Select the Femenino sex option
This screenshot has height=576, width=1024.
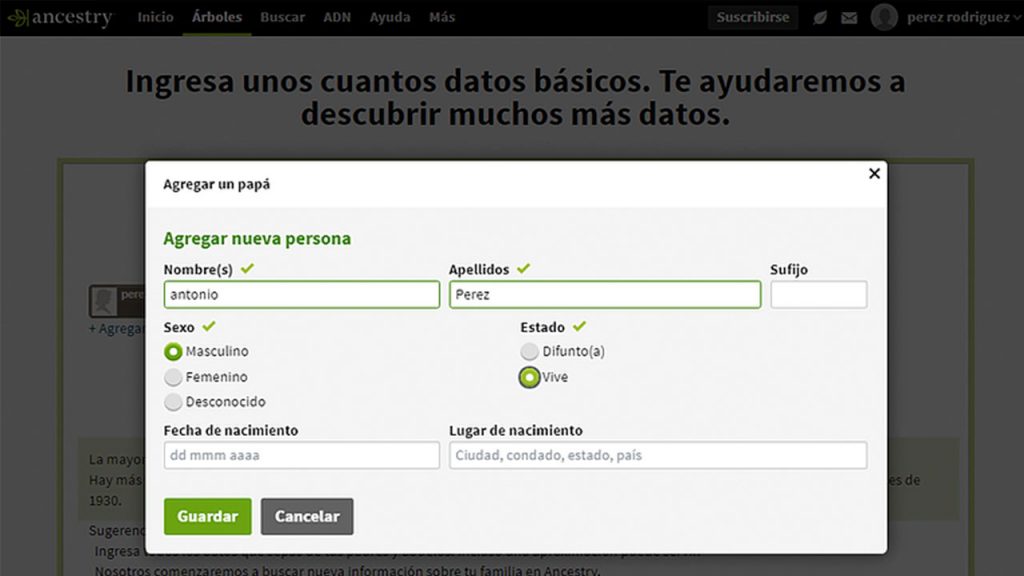(x=173, y=376)
